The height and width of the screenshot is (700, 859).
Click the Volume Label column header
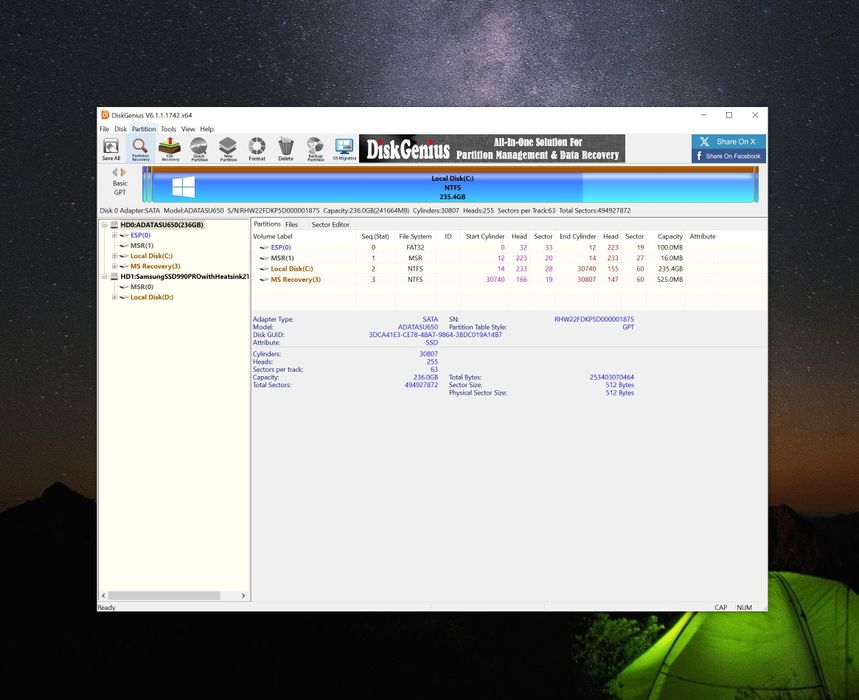tap(273, 237)
